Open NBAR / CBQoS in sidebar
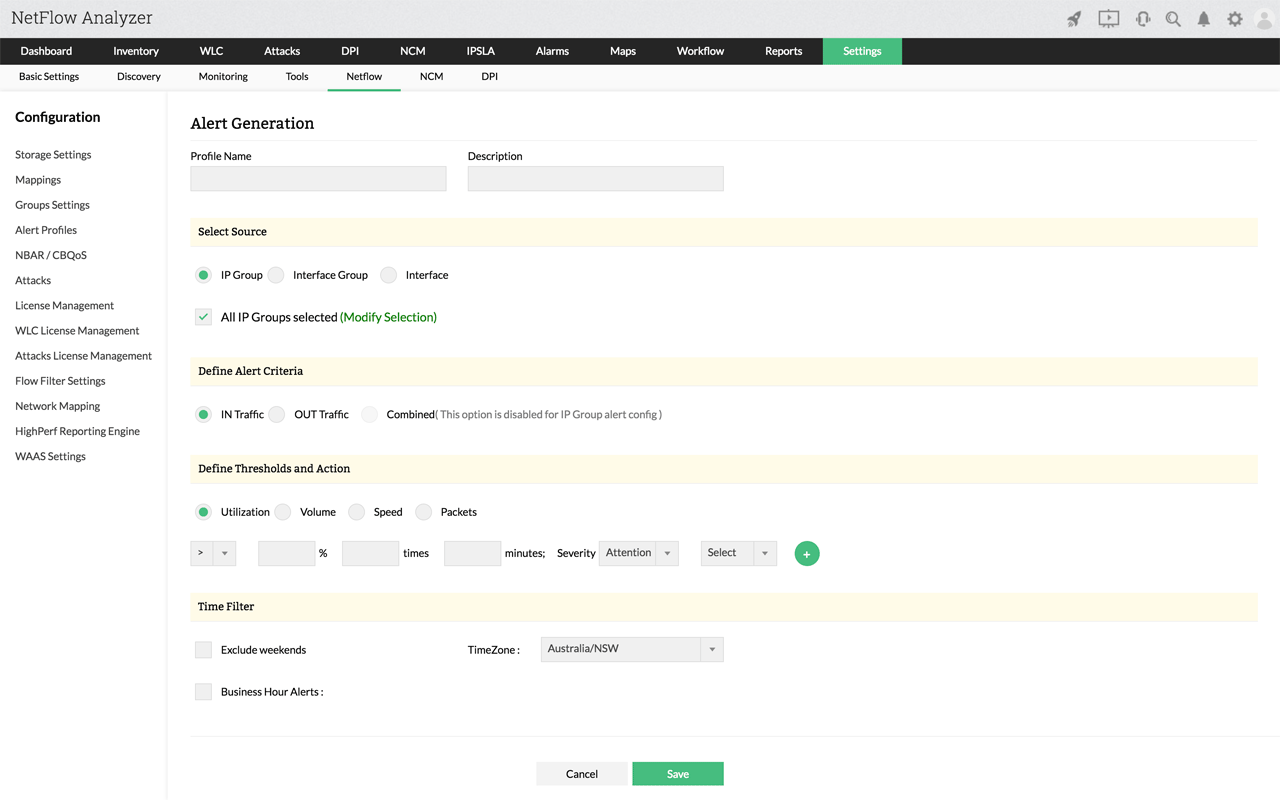The height and width of the screenshot is (800, 1280). pos(51,255)
